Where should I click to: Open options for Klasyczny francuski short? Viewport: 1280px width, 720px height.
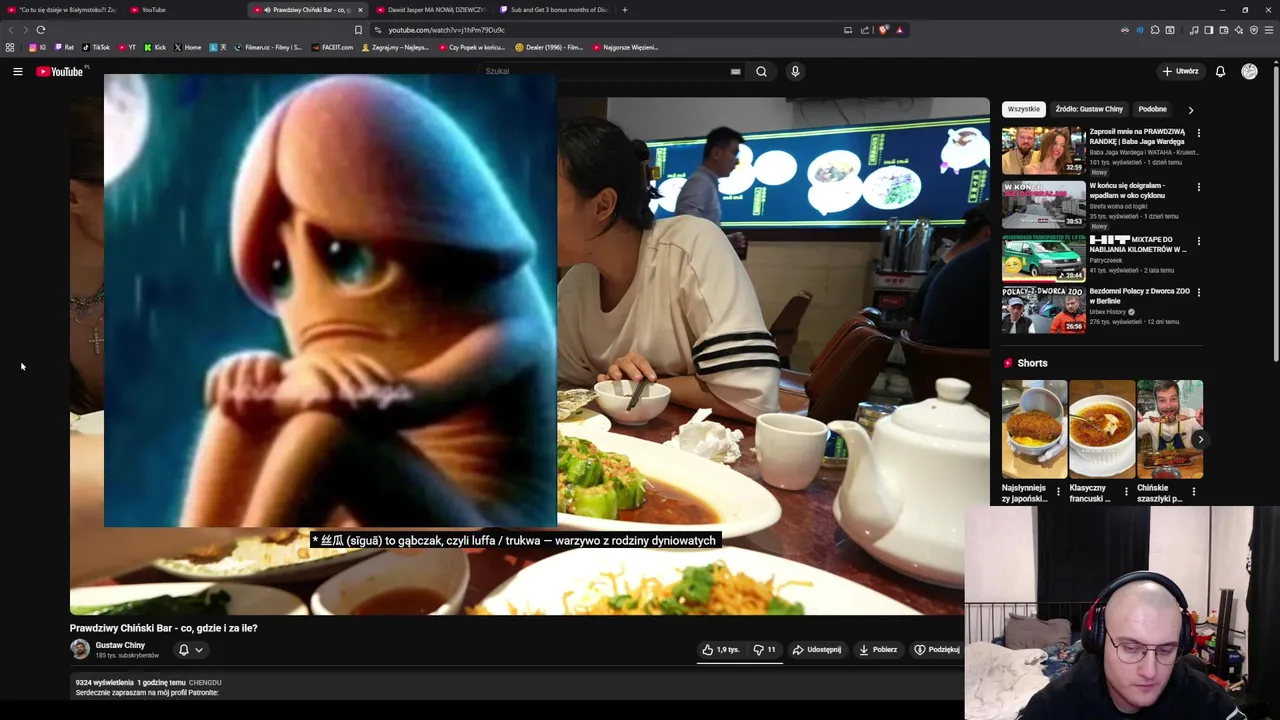[x=1126, y=492]
